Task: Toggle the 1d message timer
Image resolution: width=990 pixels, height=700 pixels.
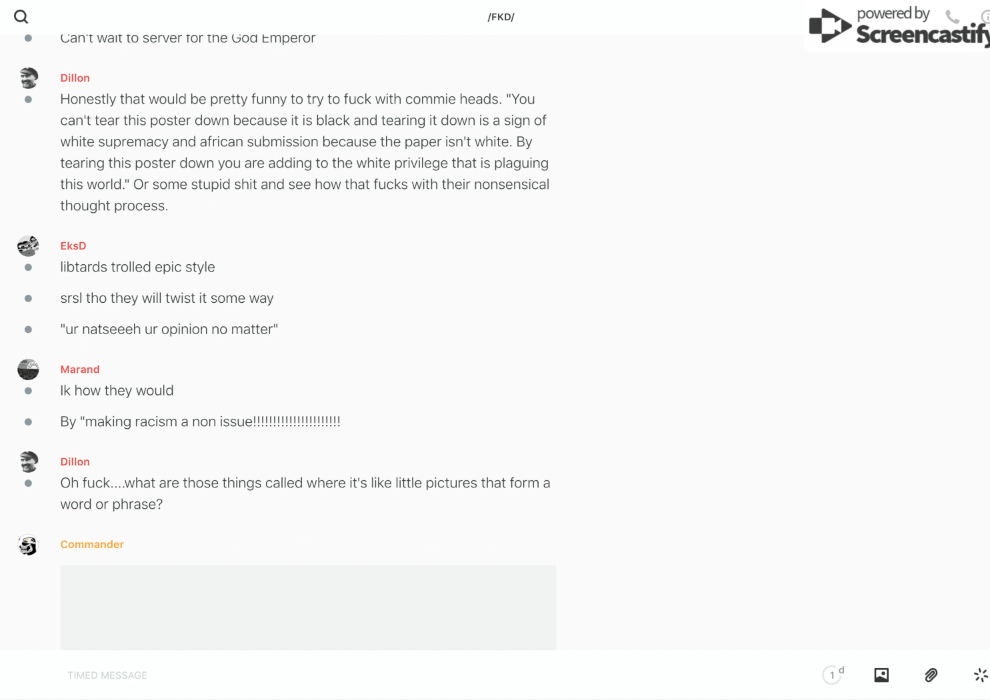Action: (x=832, y=675)
